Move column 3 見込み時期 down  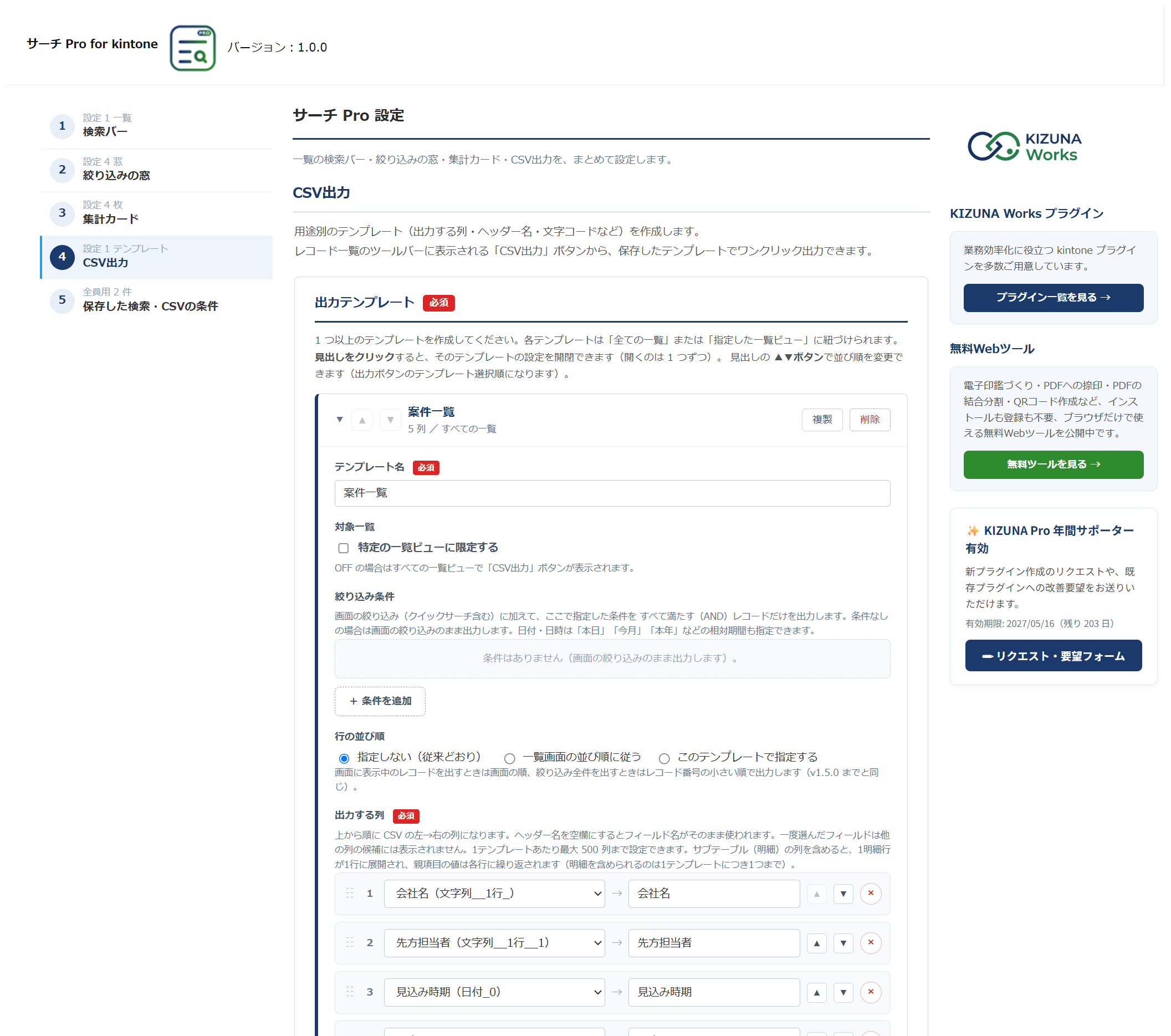843,992
